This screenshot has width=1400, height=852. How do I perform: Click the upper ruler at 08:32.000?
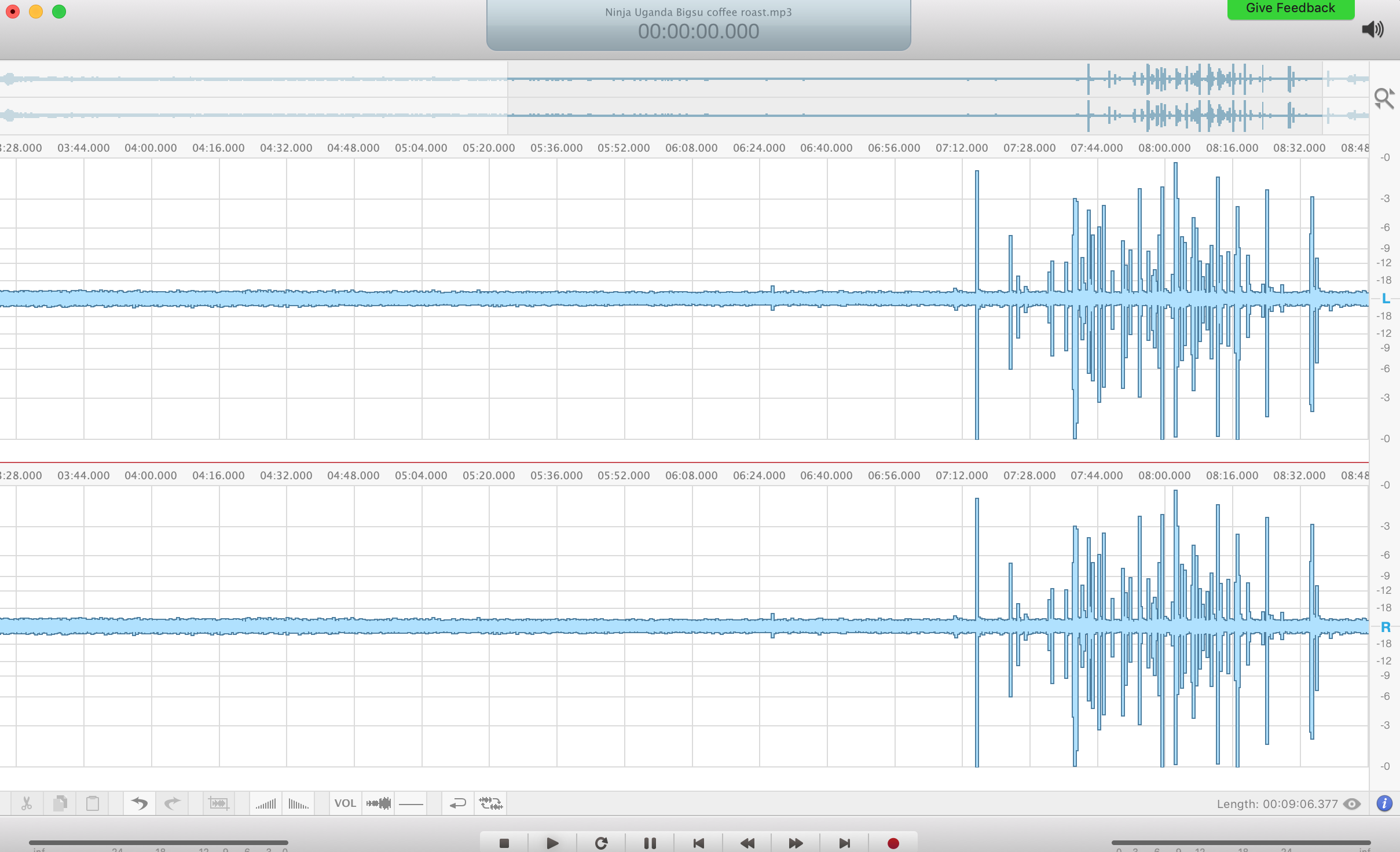click(x=1299, y=148)
